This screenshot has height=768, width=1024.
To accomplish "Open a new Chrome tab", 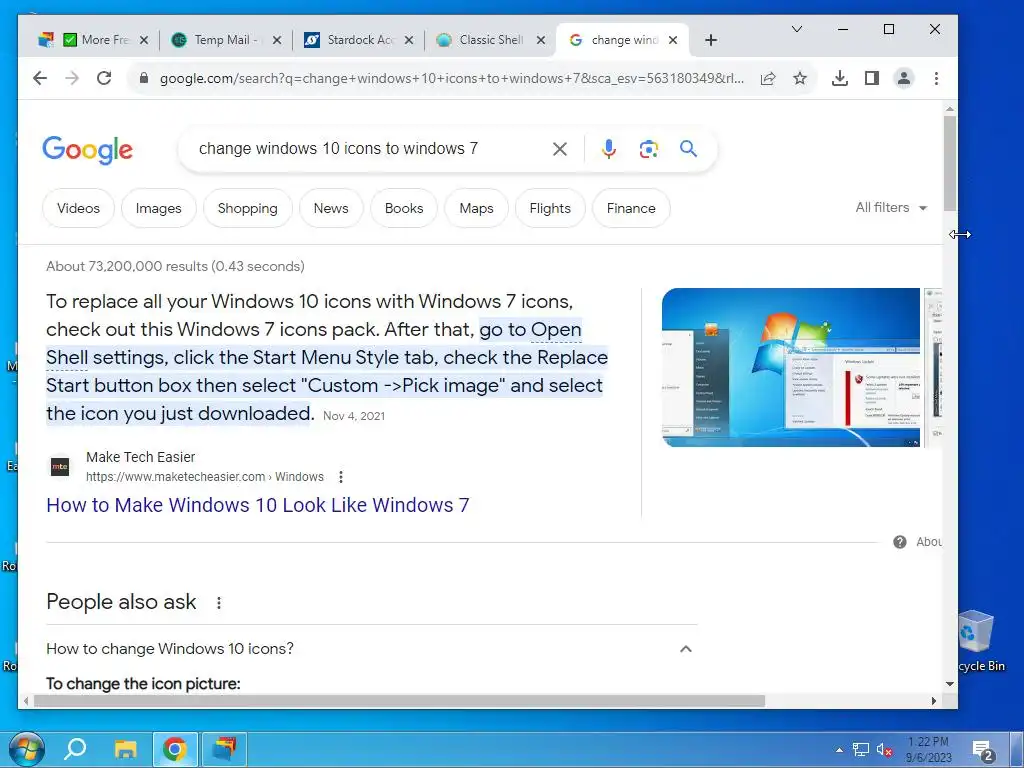I will point(711,40).
